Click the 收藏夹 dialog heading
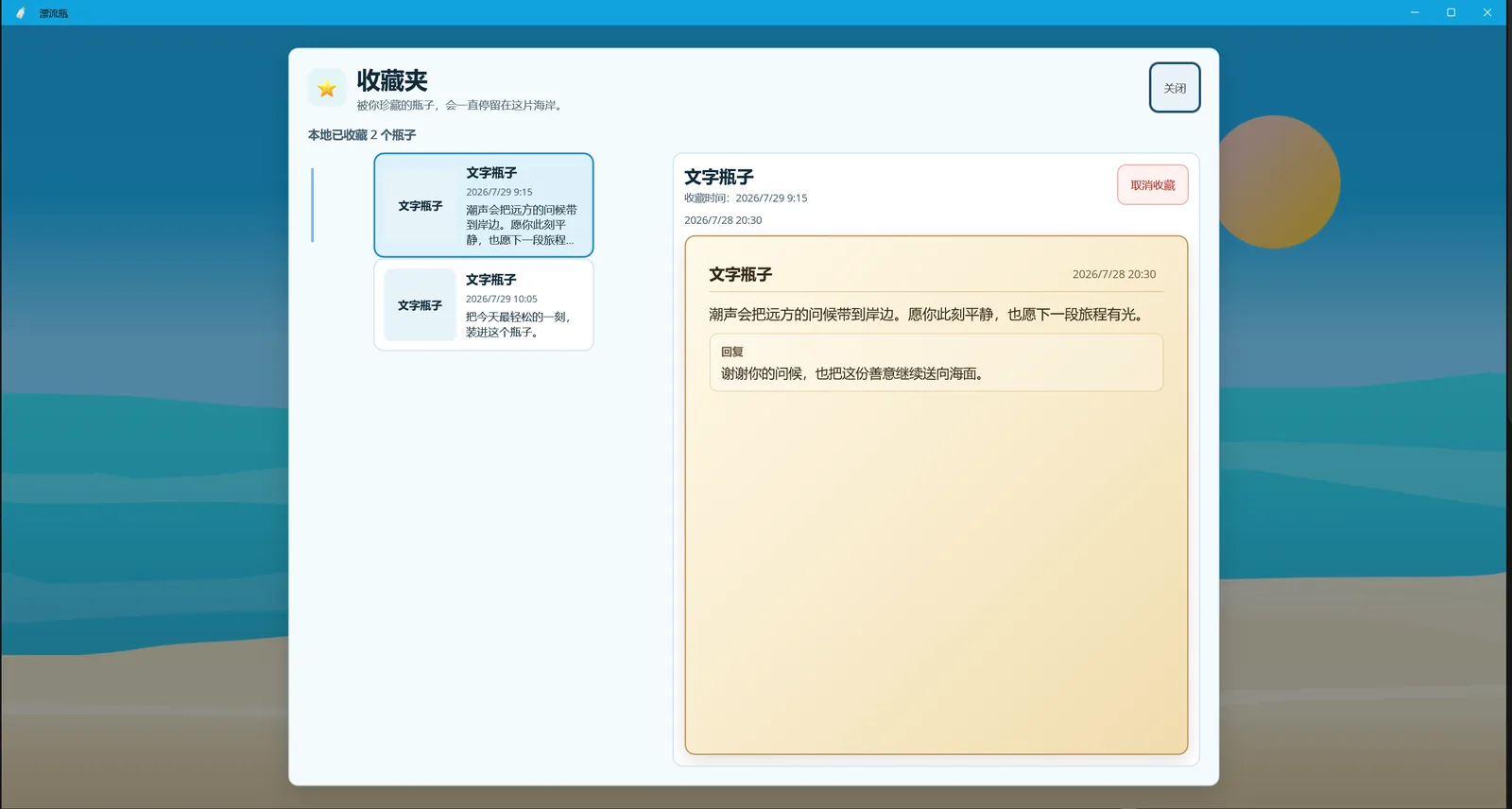Screen dimensions: 1512x809 click(392, 80)
